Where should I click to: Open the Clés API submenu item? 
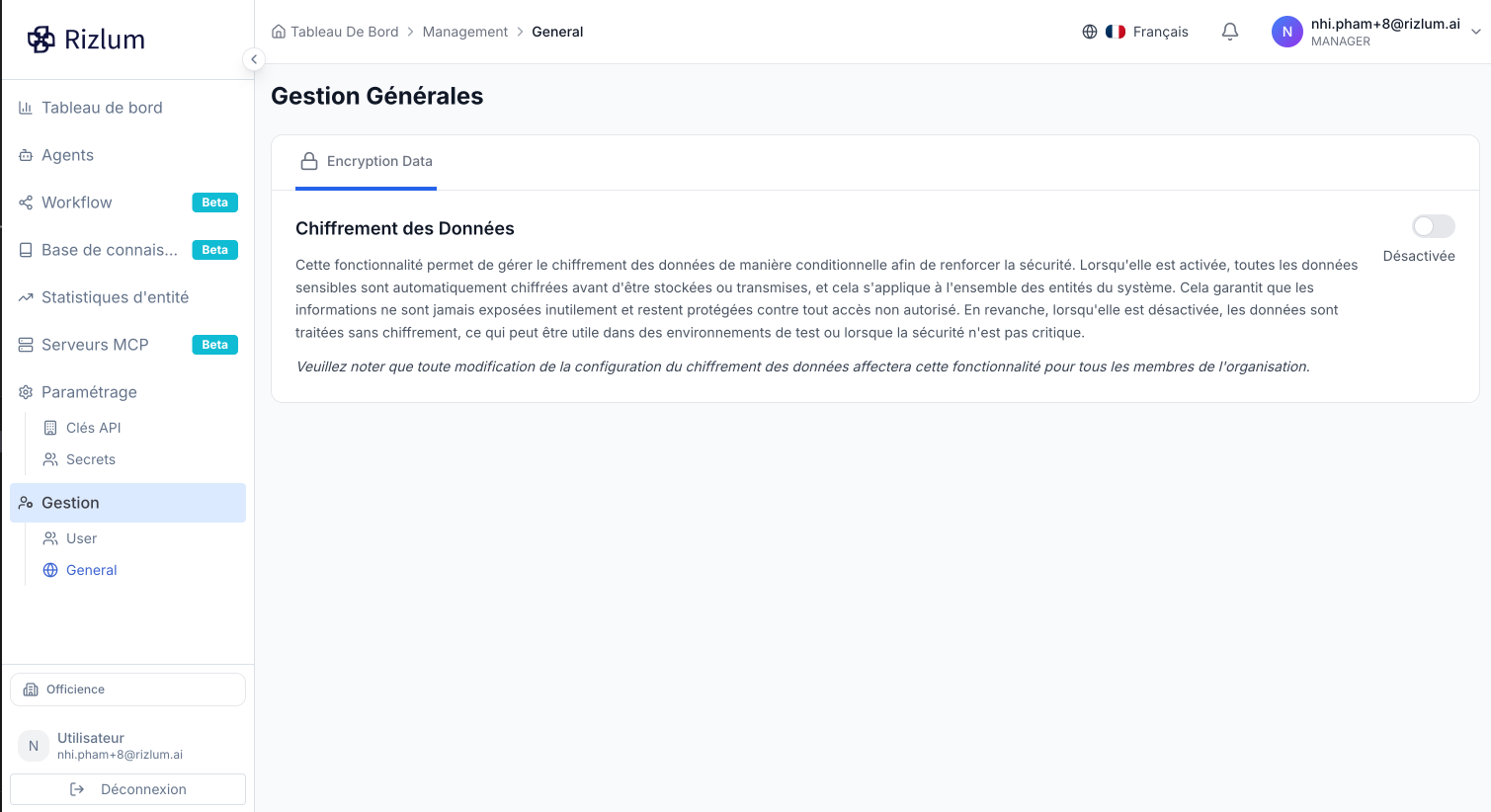[94, 428]
